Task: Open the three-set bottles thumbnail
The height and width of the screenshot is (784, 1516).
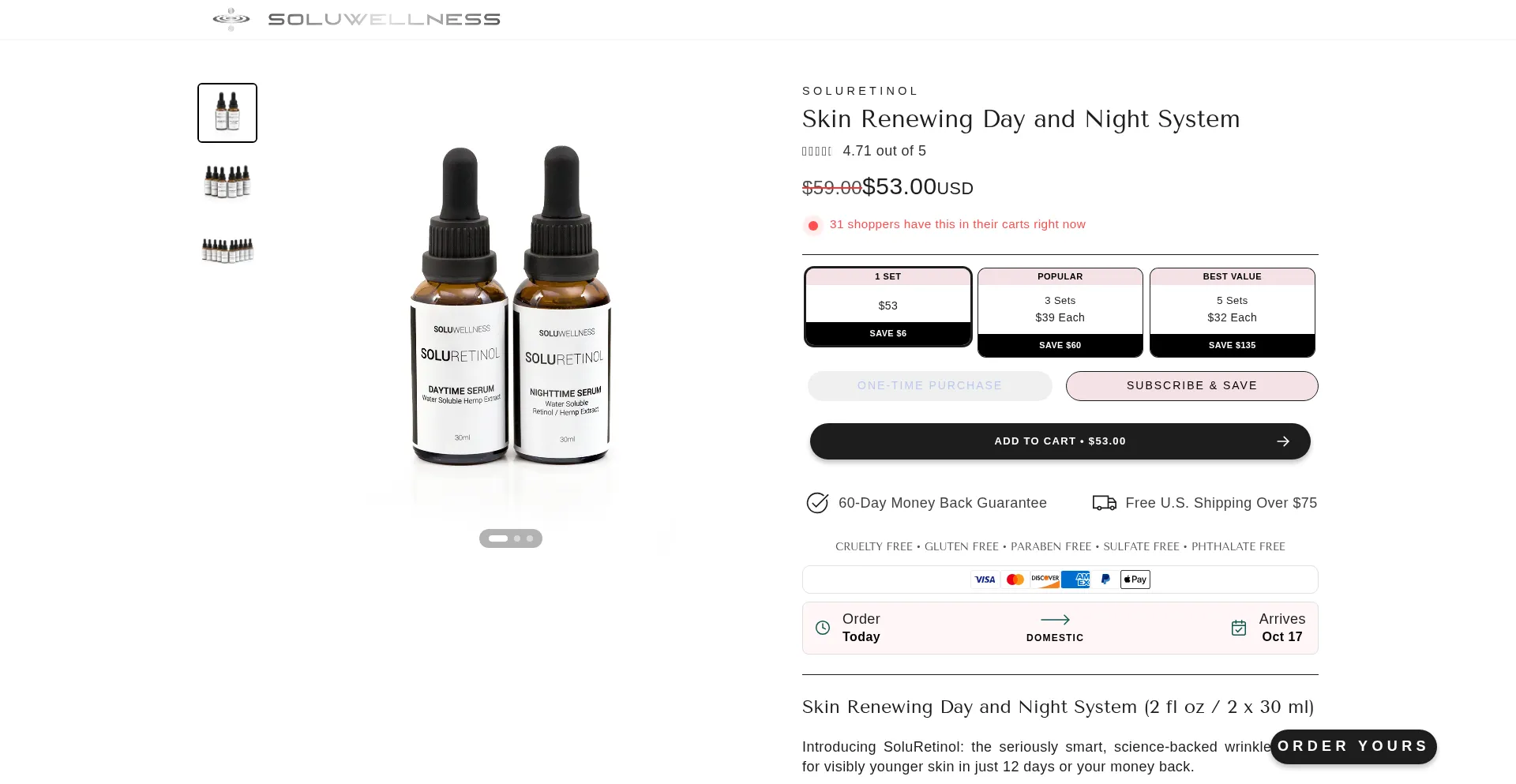Action: [227, 182]
